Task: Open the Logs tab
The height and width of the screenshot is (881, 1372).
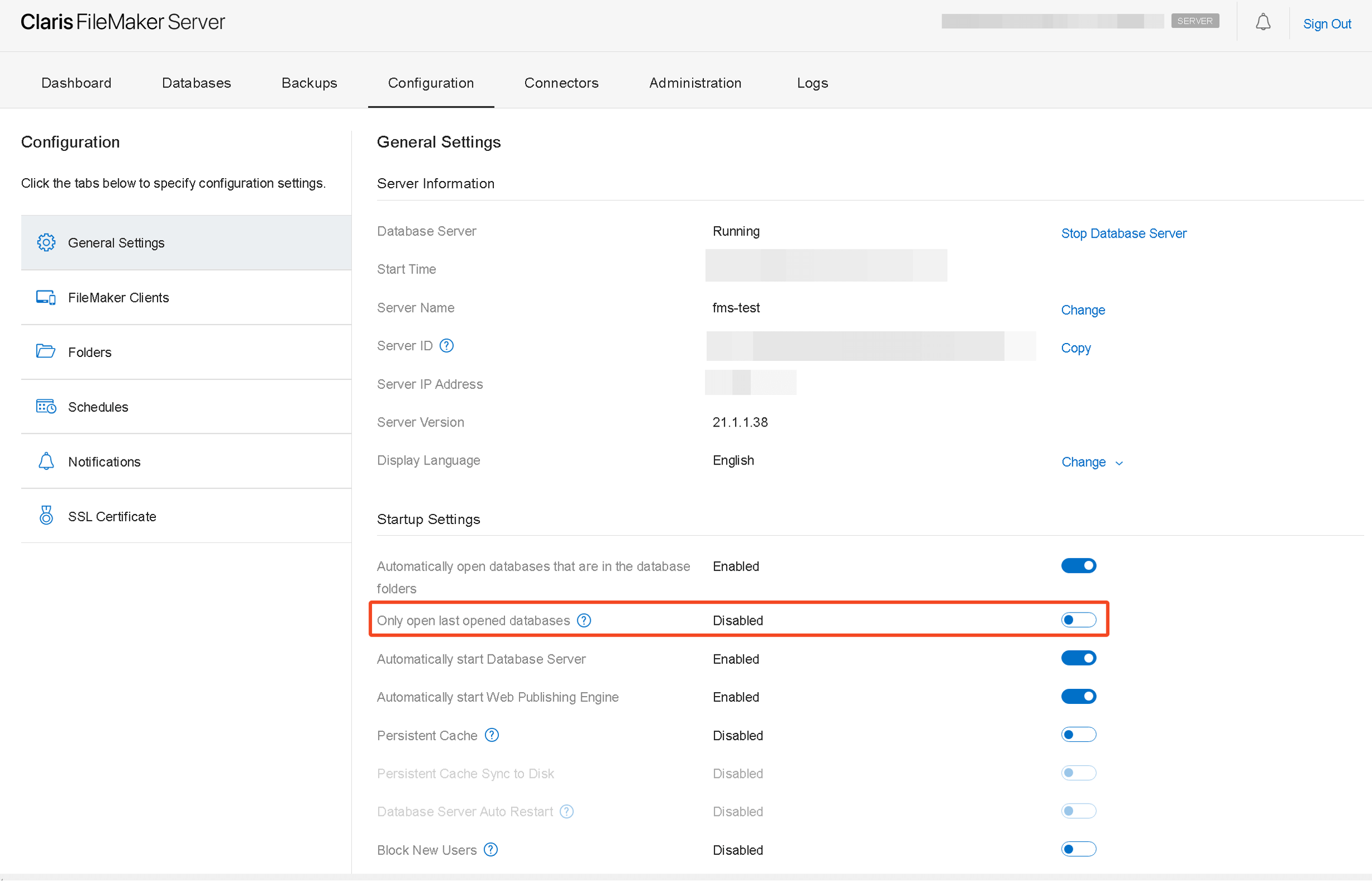Action: pyautogui.click(x=812, y=83)
